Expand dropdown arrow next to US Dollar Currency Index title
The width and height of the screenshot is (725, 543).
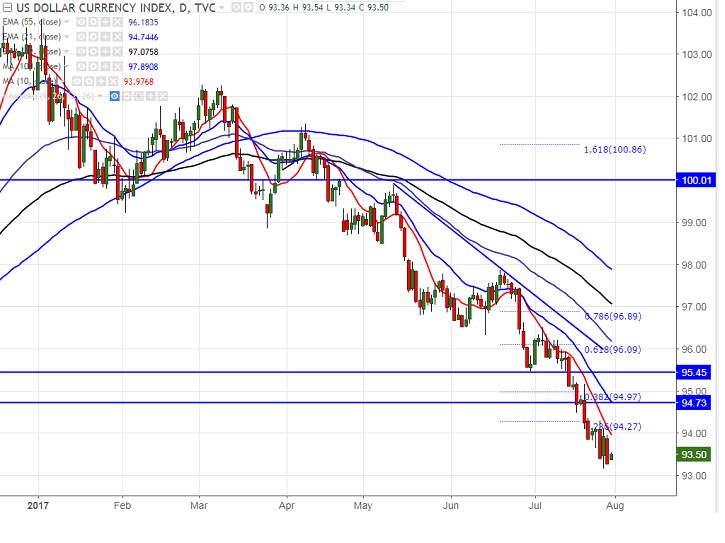pyautogui.click(x=221, y=7)
